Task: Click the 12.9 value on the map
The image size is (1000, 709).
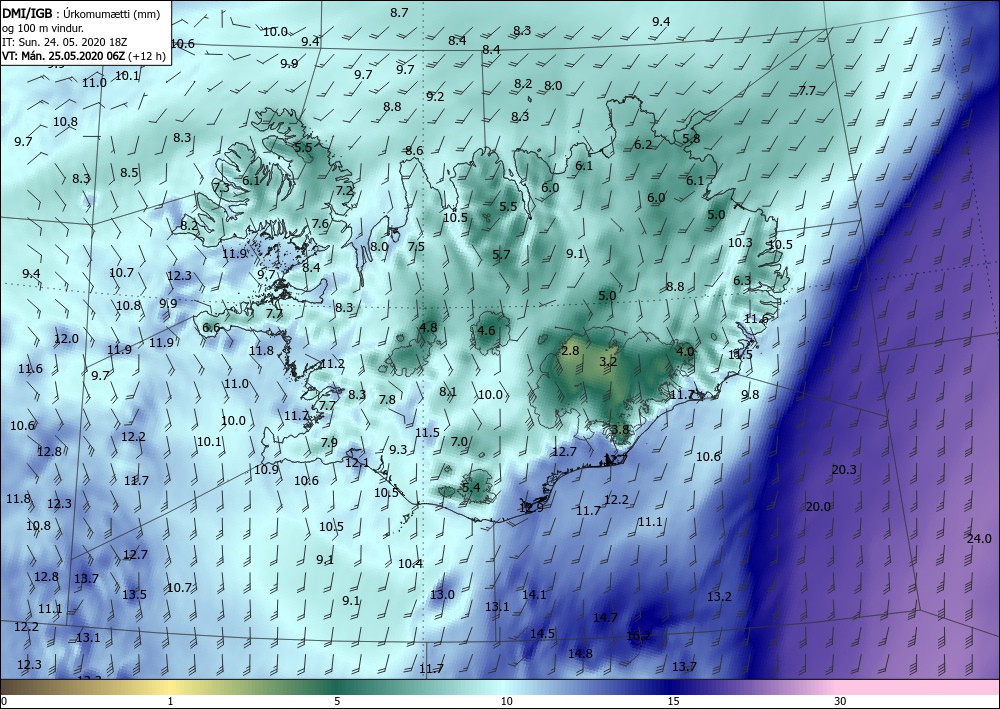Action: tap(531, 508)
